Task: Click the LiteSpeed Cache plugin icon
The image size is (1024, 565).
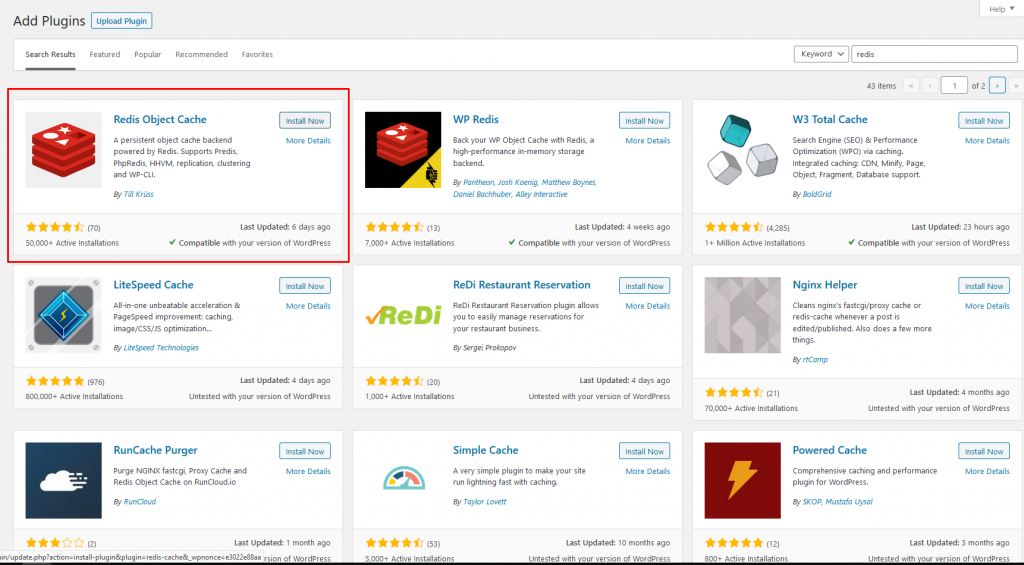Action: coord(63,315)
